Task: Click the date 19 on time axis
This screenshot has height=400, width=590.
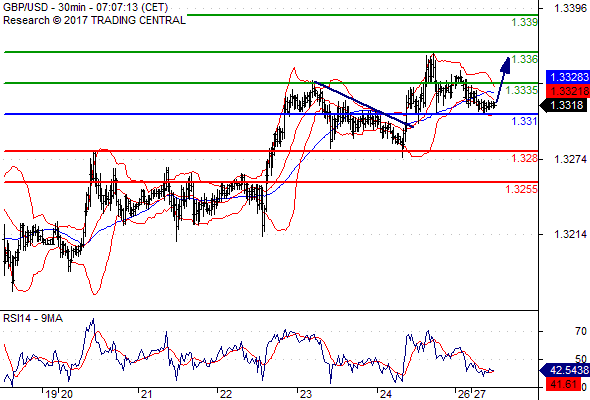Action: 51,394
